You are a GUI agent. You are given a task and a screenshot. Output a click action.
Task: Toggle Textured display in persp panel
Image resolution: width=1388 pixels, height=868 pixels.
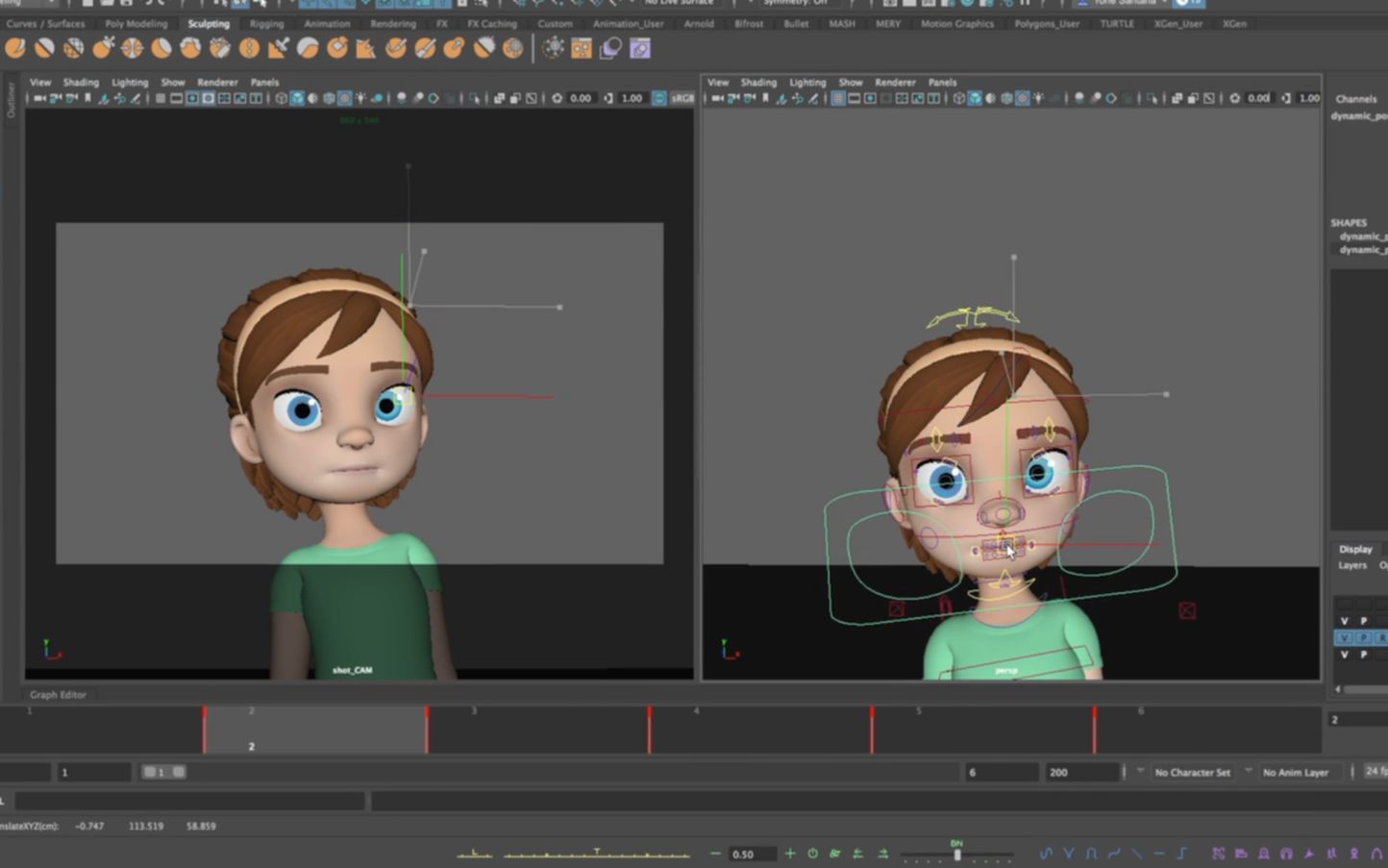click(x=1023, y=98)
